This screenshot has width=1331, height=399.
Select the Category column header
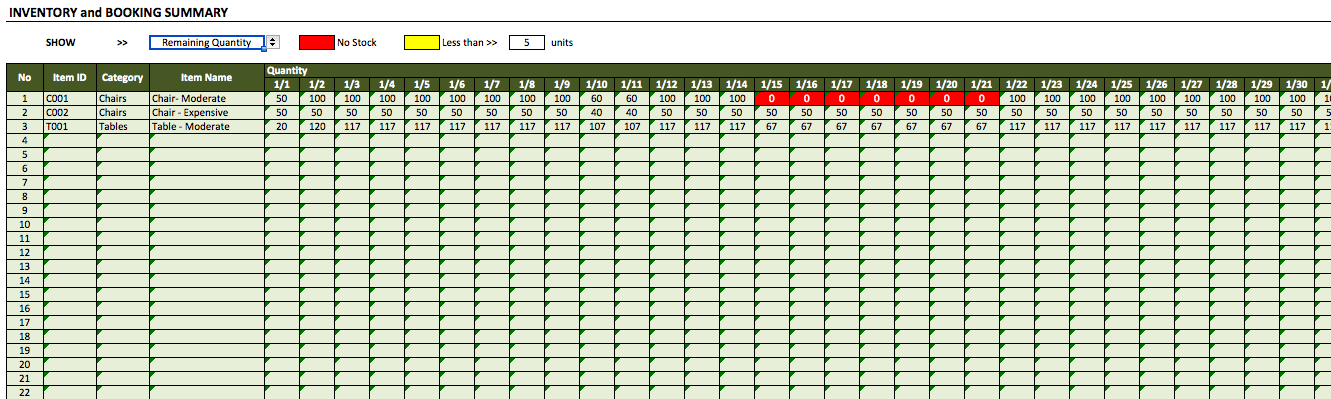coord(123,77)
